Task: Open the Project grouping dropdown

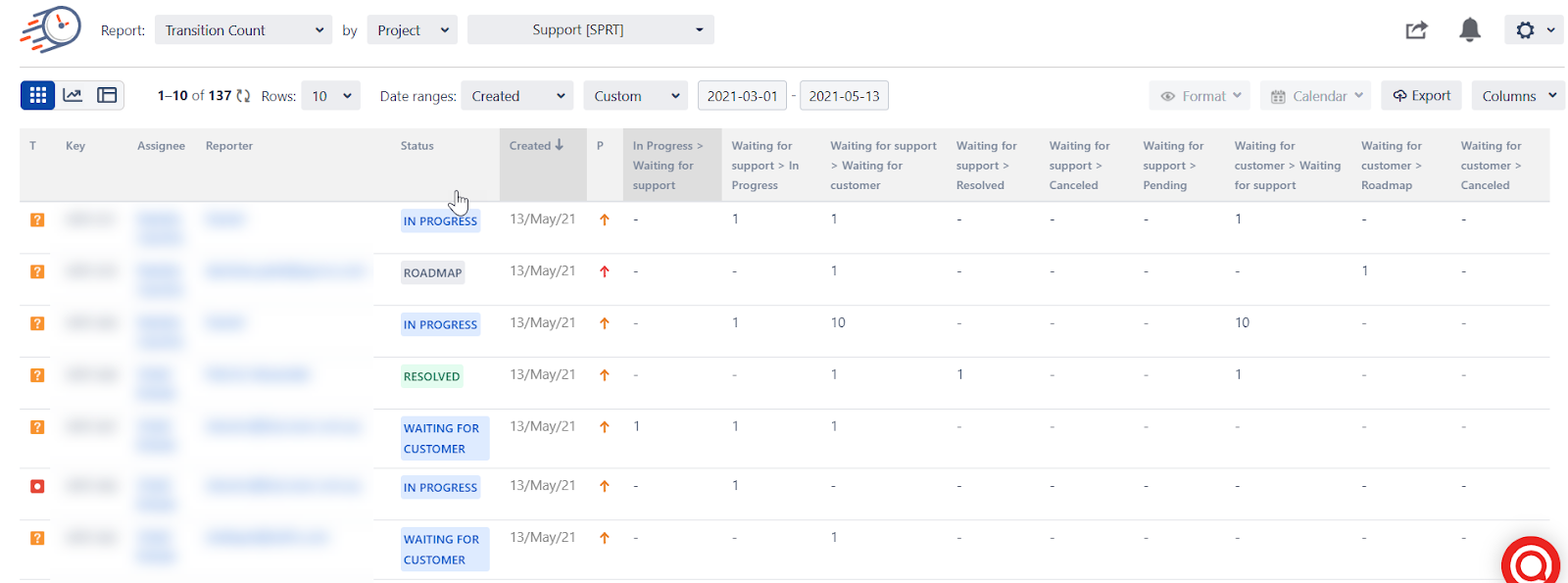Action: [x=412, y=30]
